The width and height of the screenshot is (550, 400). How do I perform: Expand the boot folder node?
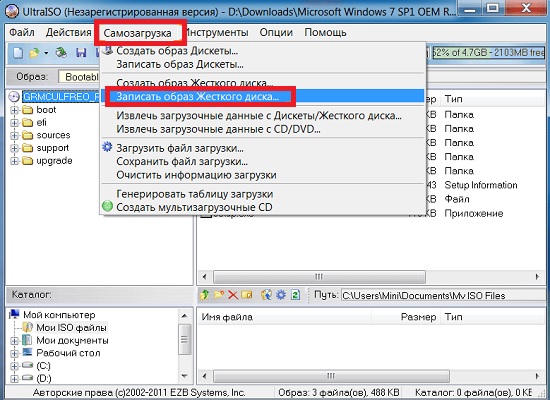tap(14, 110)
